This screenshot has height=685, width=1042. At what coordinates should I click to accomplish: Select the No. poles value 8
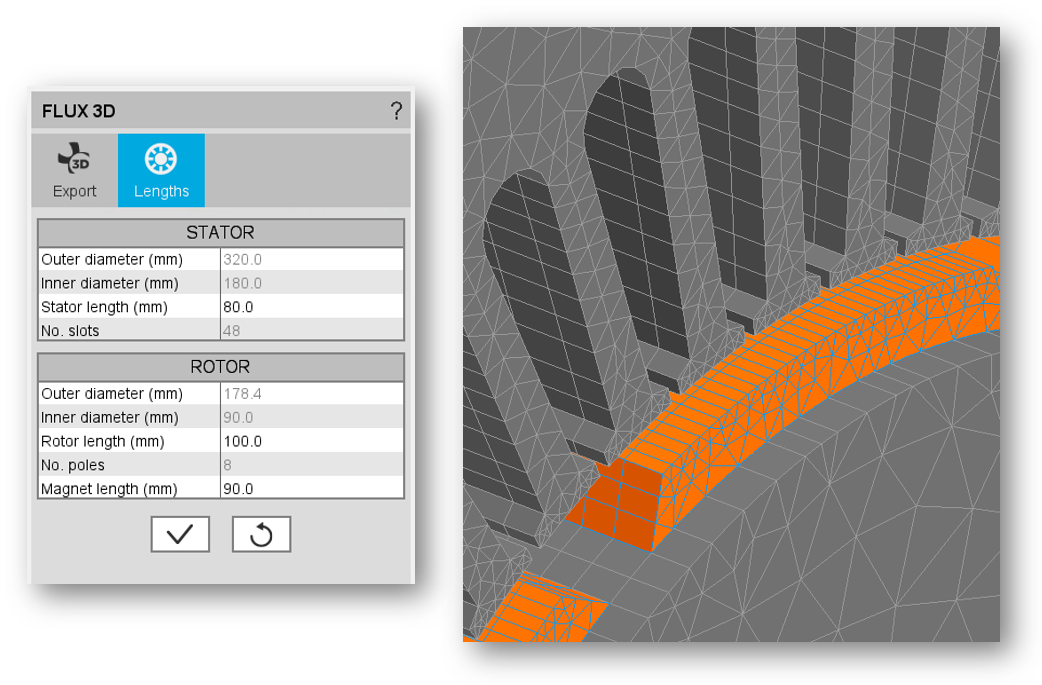(x=311, y=465)
